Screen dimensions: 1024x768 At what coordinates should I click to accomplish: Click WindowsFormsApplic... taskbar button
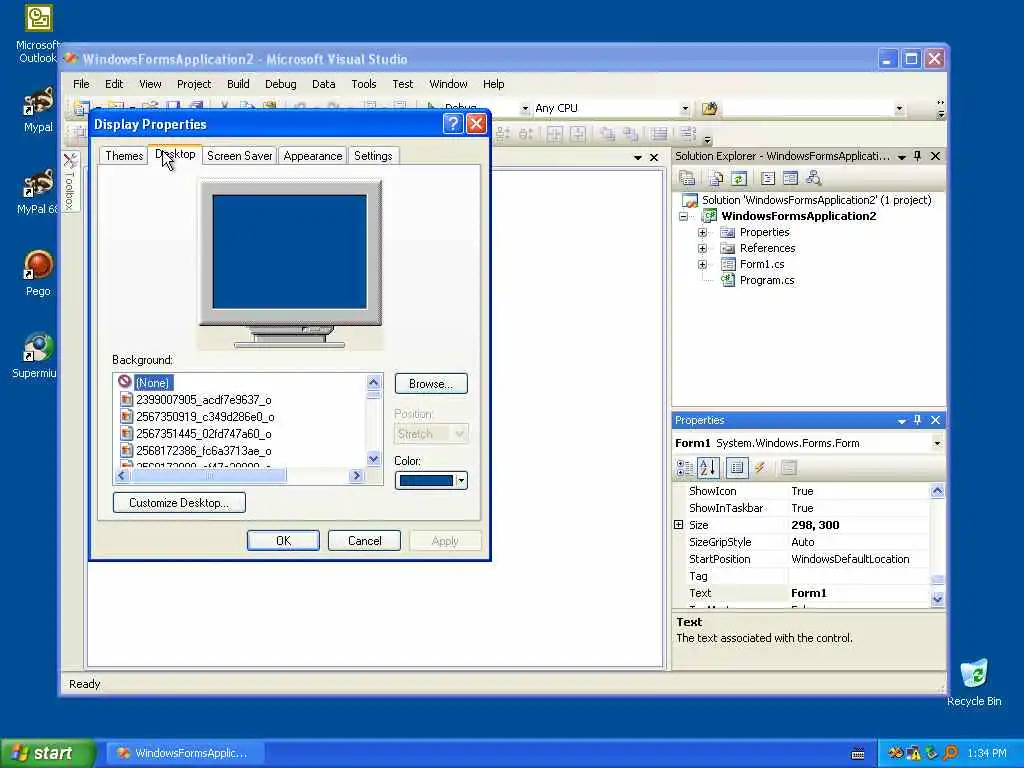tap(183, 753)
